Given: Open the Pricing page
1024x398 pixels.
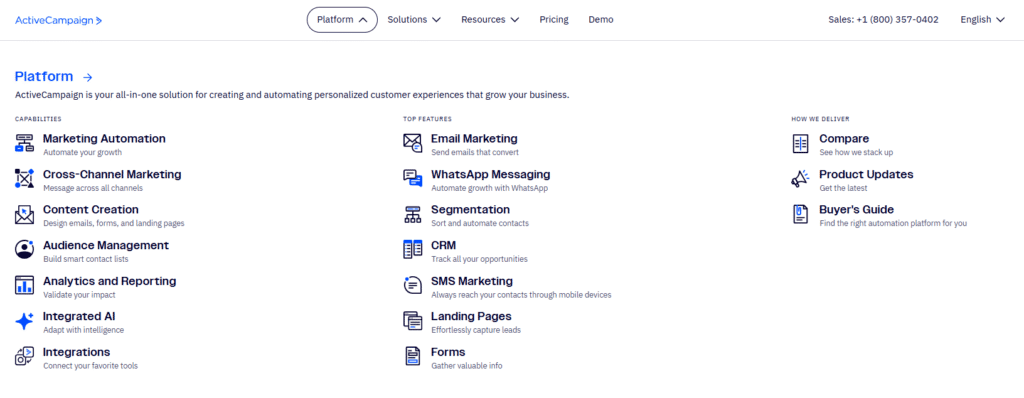Looking at the screenshot, I should coord(554,20).
